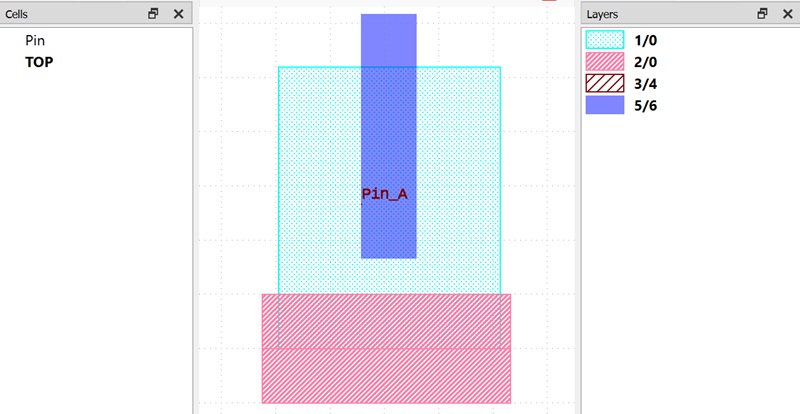
Task: Click the blue vertical rectangle top above cyan box
Action: 389,40
